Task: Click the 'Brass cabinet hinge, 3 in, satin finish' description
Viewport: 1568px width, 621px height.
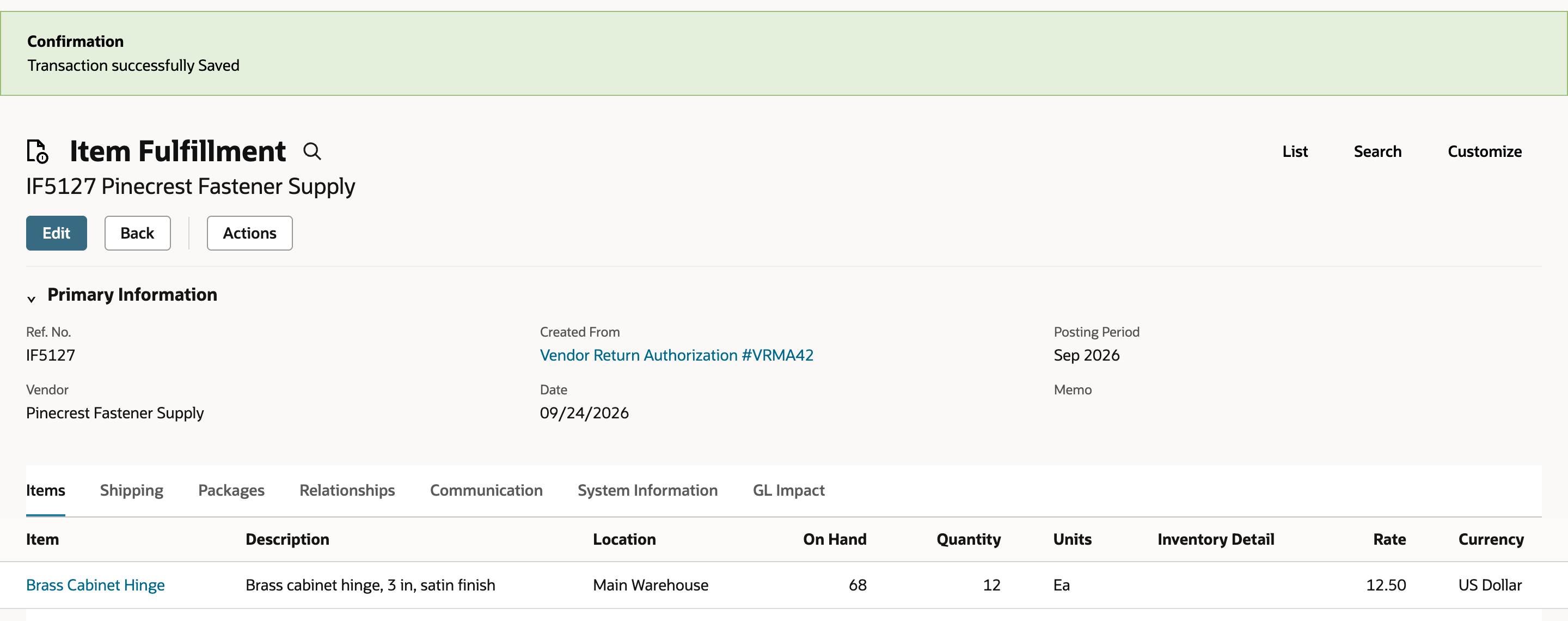Action: click(370, 585)
